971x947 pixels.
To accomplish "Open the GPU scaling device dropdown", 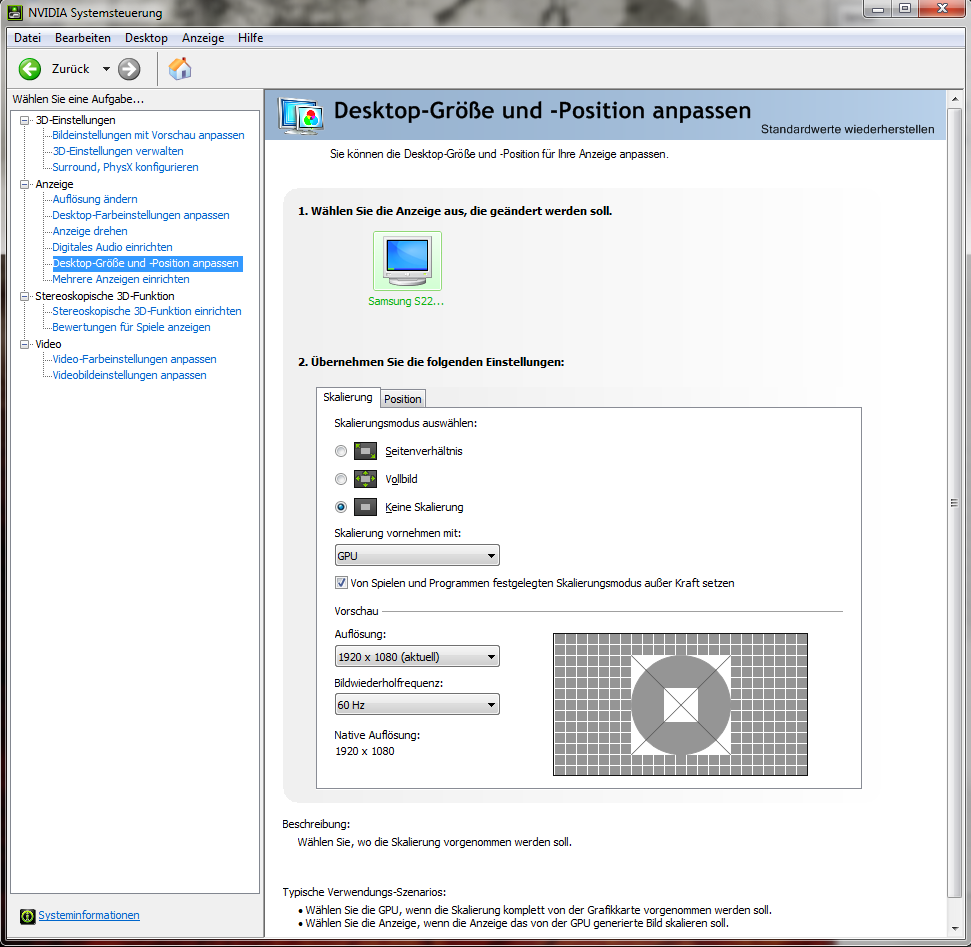I will [417, 556].
